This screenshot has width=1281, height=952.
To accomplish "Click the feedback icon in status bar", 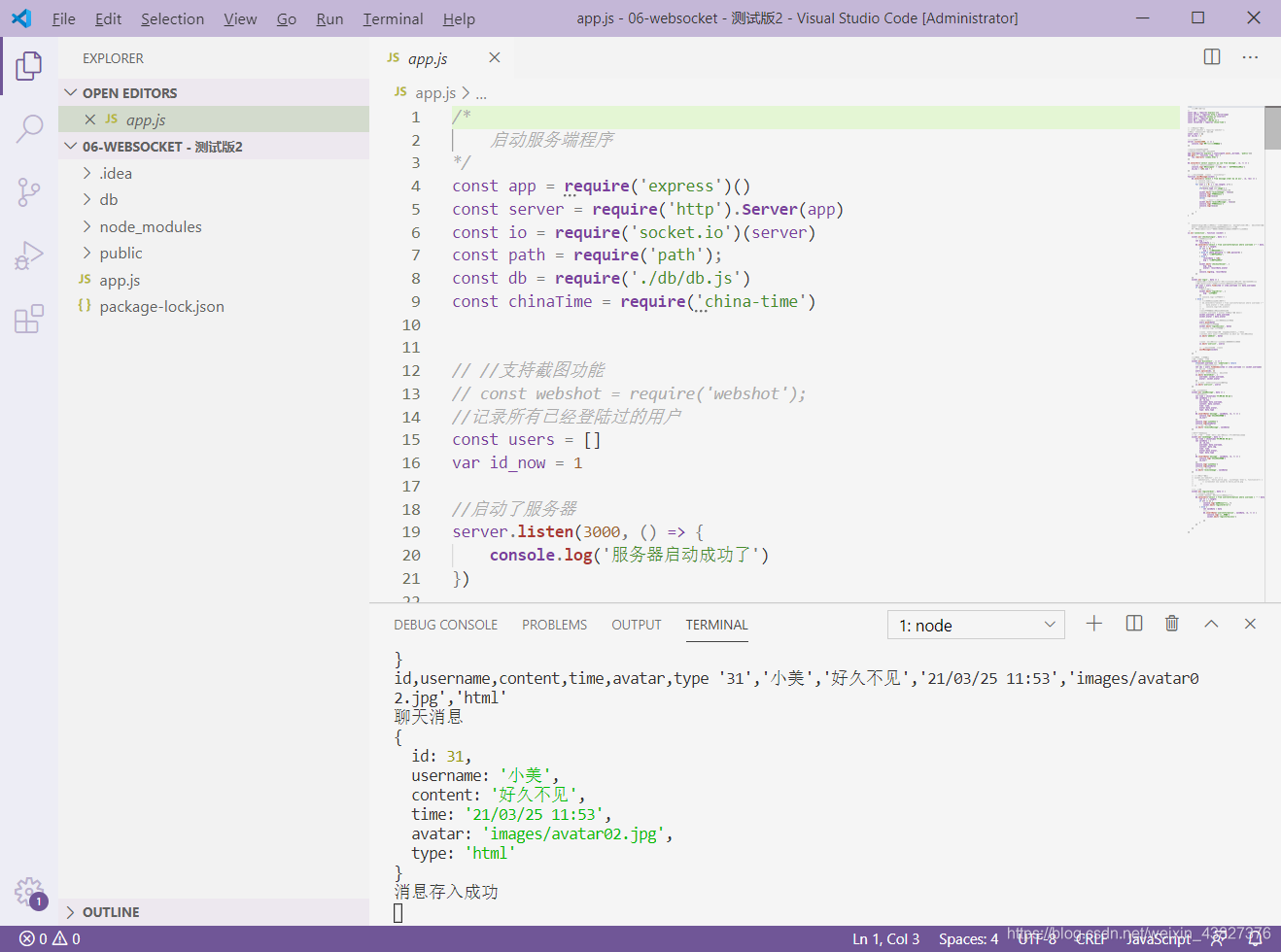I will point(1217,939).
